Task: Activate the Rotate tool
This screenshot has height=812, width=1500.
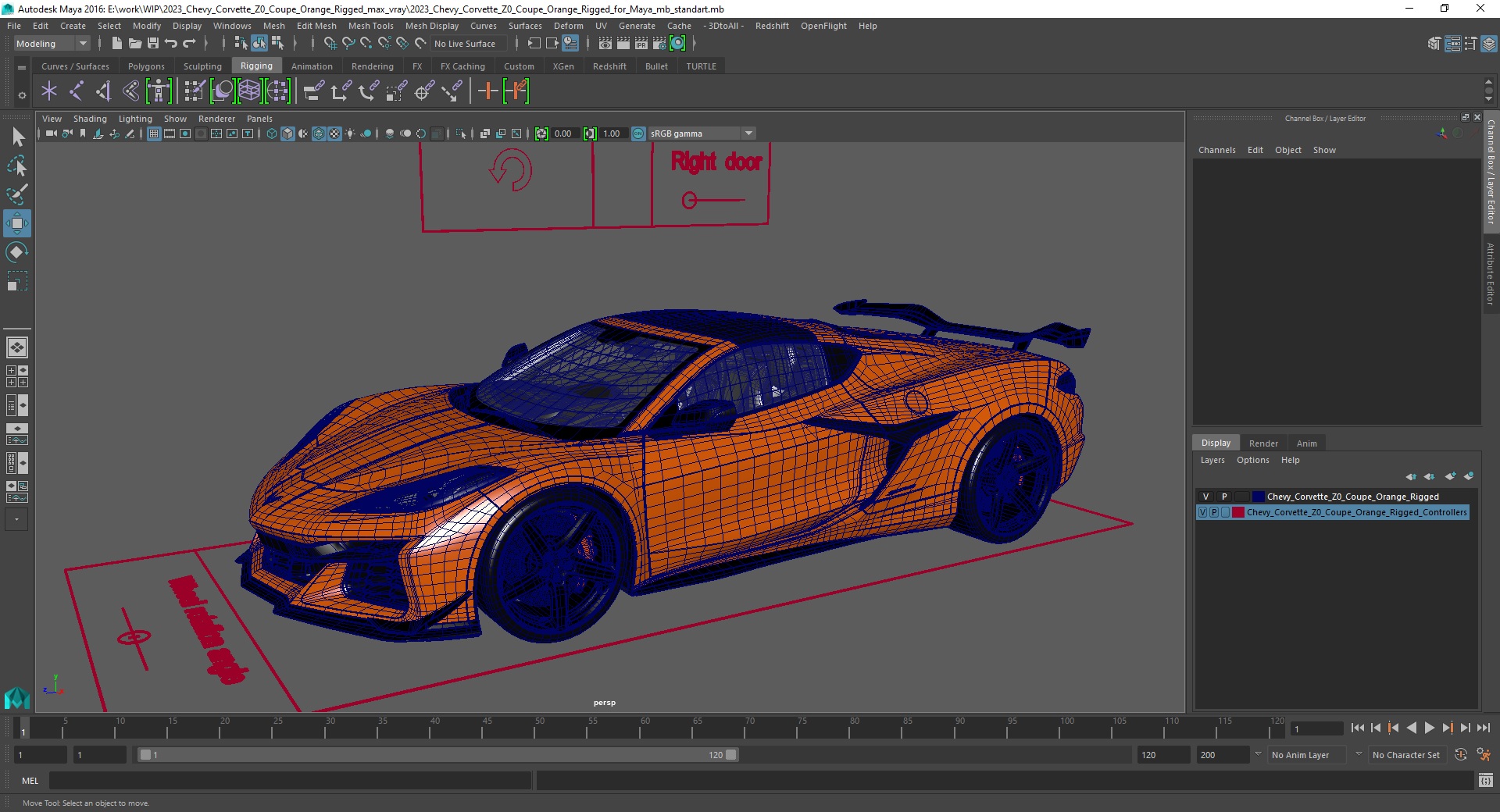Action: [17, 252]
